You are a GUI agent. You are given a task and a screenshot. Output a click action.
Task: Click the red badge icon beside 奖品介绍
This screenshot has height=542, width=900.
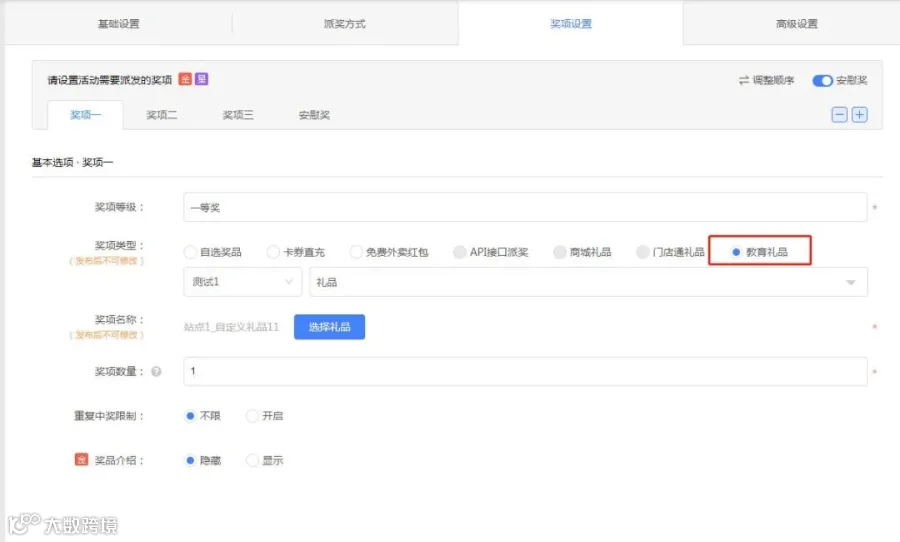point(82,459)
